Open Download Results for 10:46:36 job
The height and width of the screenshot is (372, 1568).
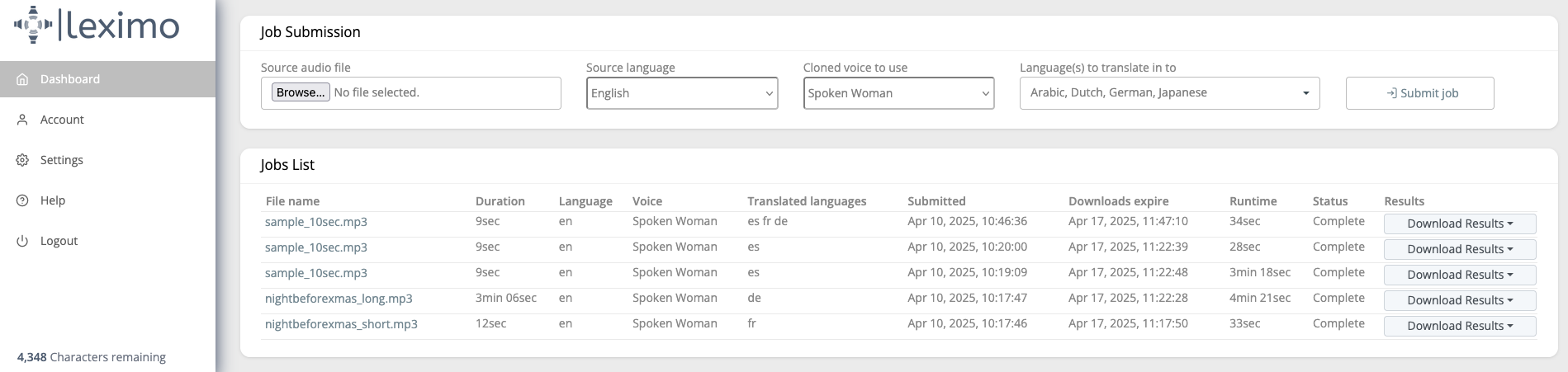(x=1460, y=224)
